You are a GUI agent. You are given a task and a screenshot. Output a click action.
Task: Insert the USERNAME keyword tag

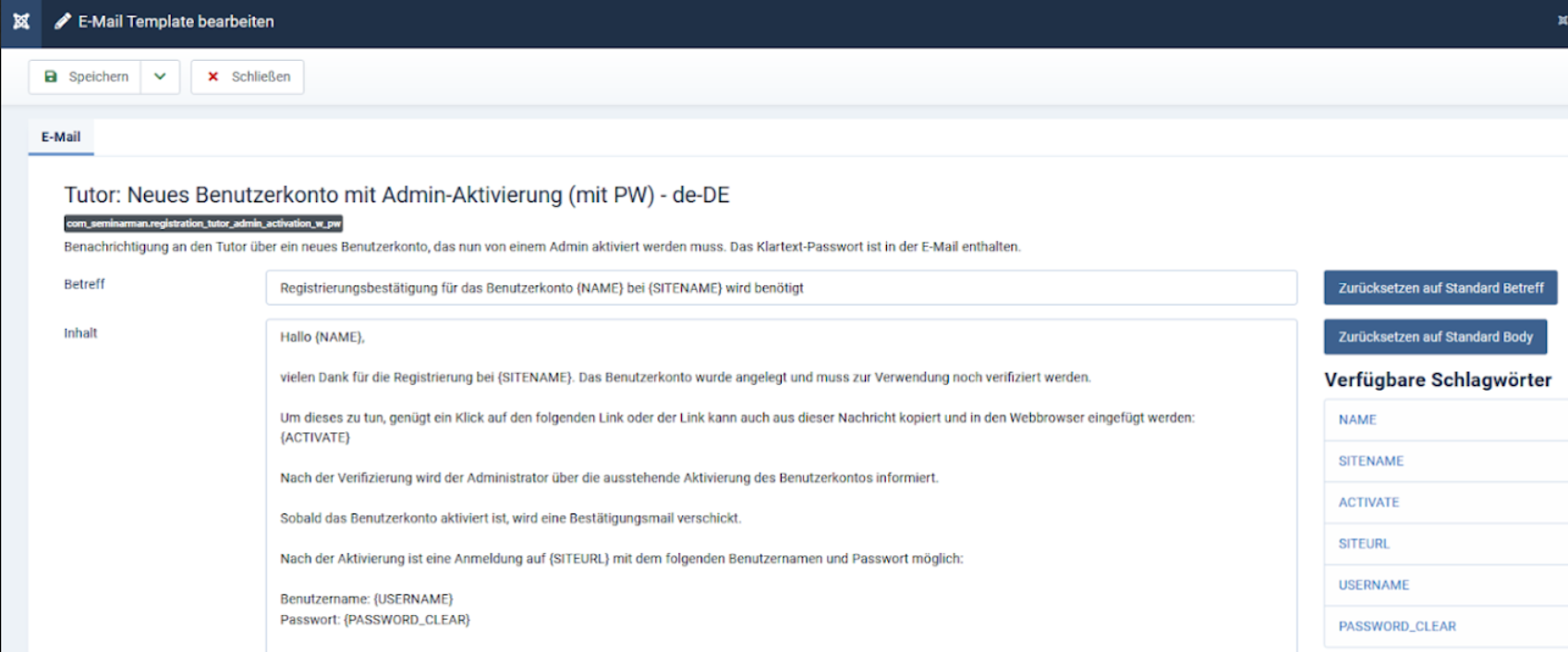(x=1373, y=586)
